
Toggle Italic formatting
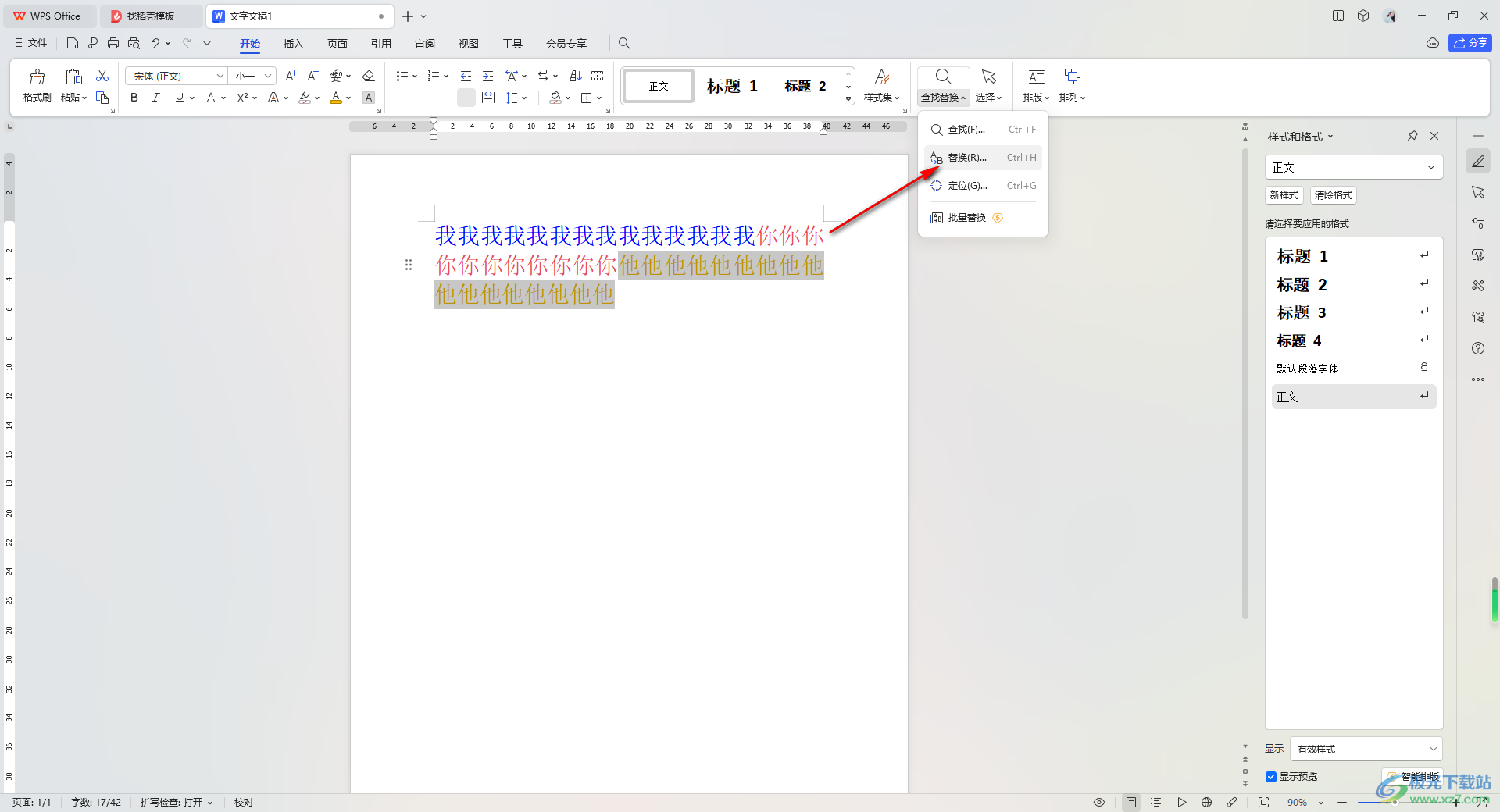coord(156,98)
